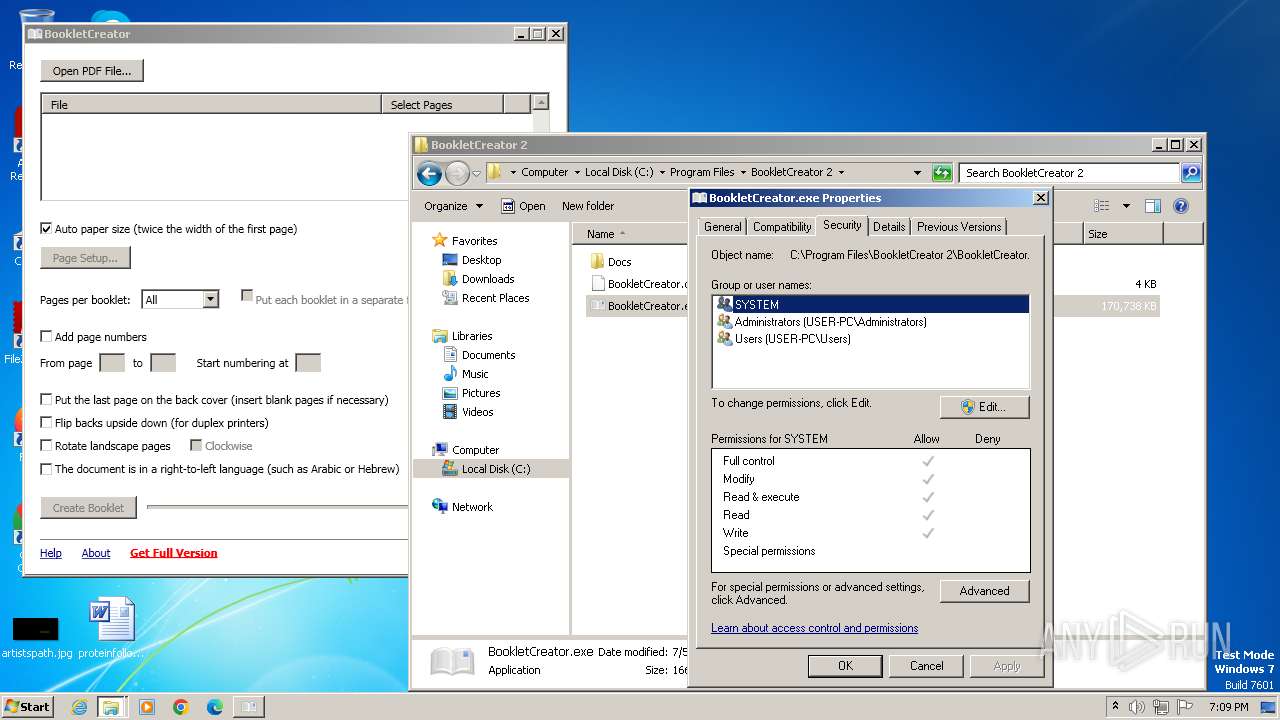Image resolution: width=1280 pixels, height=720 pixels.
Task: Open Explorer help question mark icon
Action: pyautogui.click(x=1181, y=206)
